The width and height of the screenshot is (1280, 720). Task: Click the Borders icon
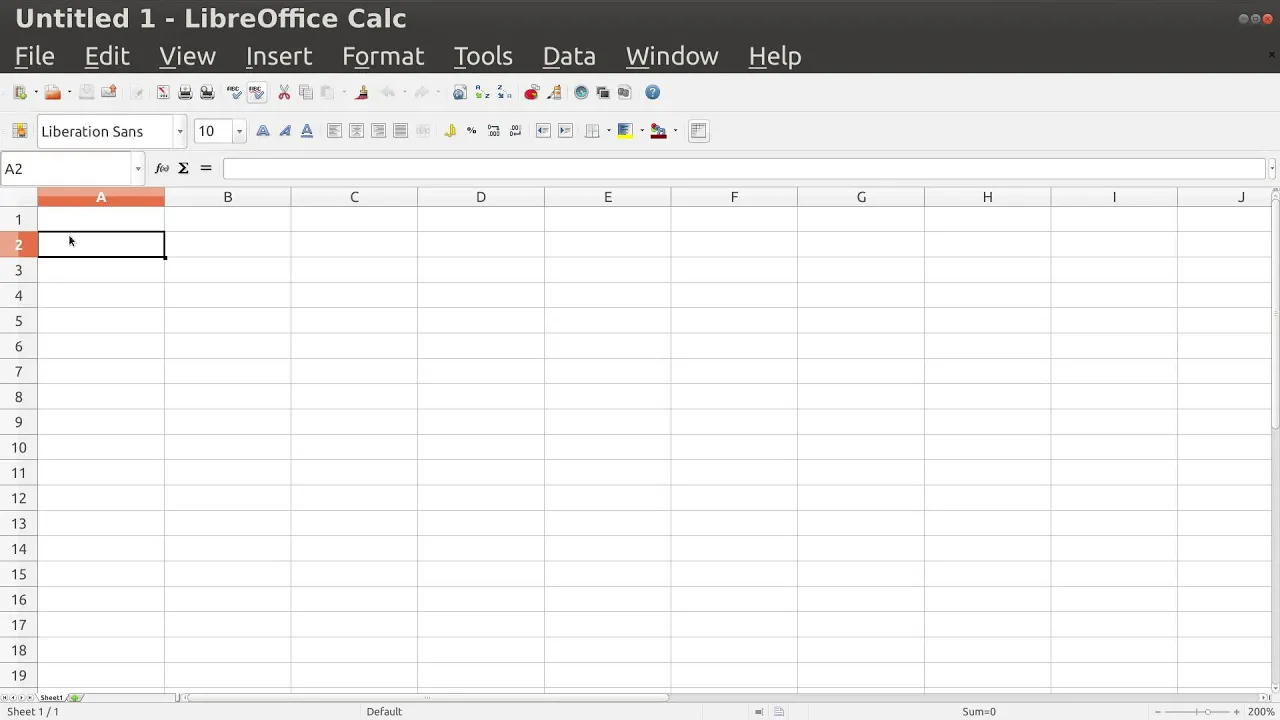click(x=592, y=131)
